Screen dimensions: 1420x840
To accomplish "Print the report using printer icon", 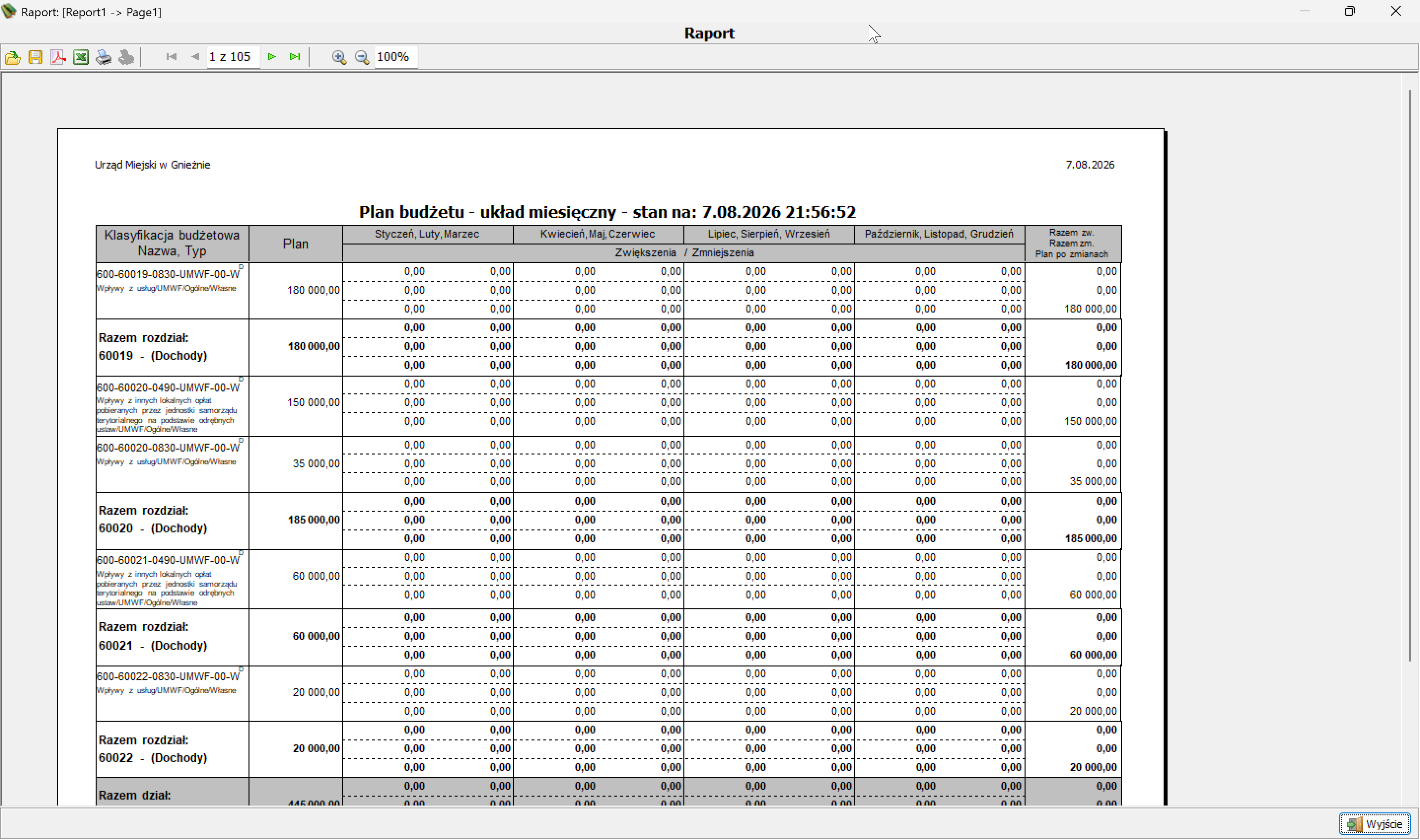I will point(104,57).
